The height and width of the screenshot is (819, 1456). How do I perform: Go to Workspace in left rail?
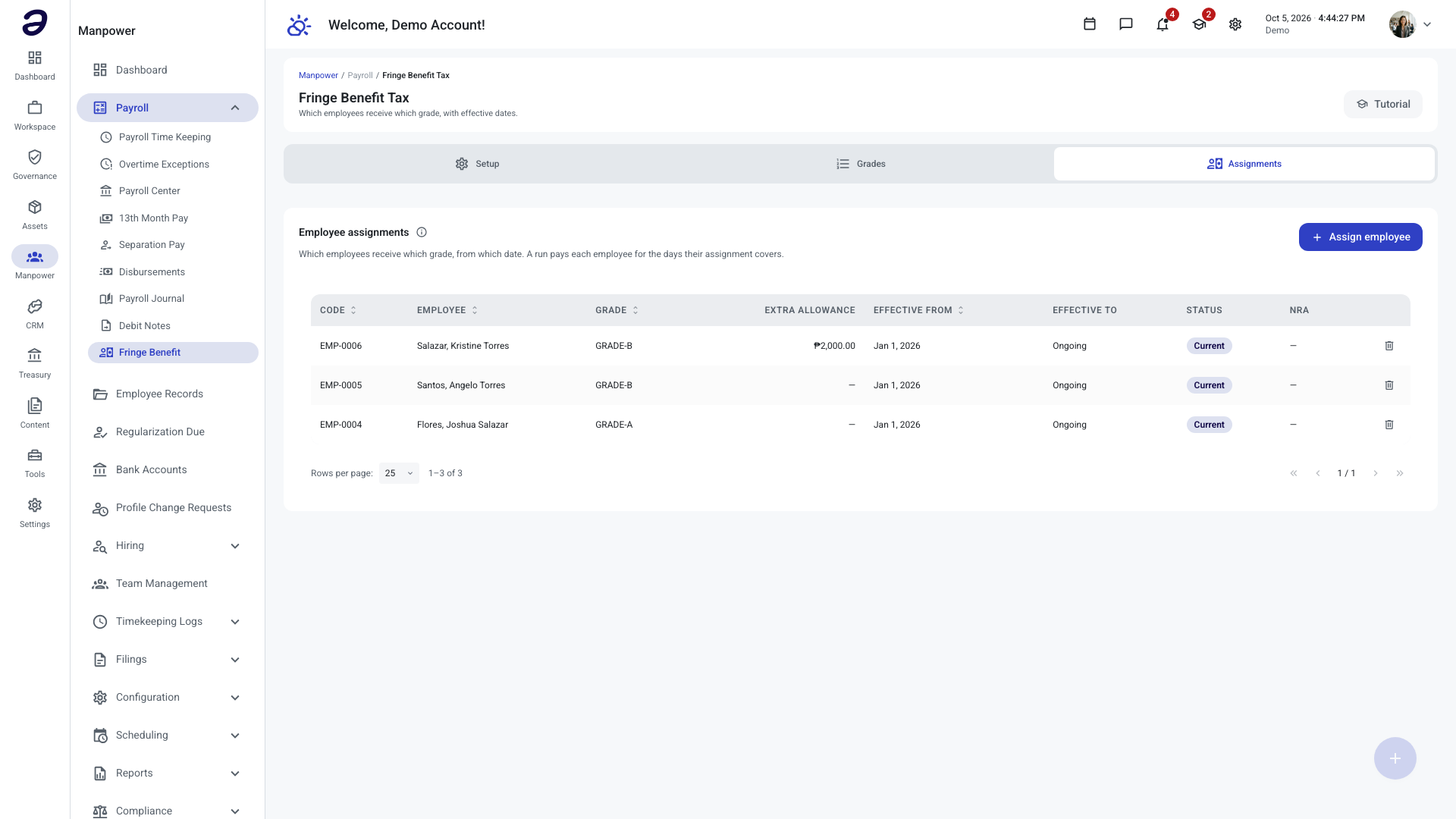click(x=35, y=115)
